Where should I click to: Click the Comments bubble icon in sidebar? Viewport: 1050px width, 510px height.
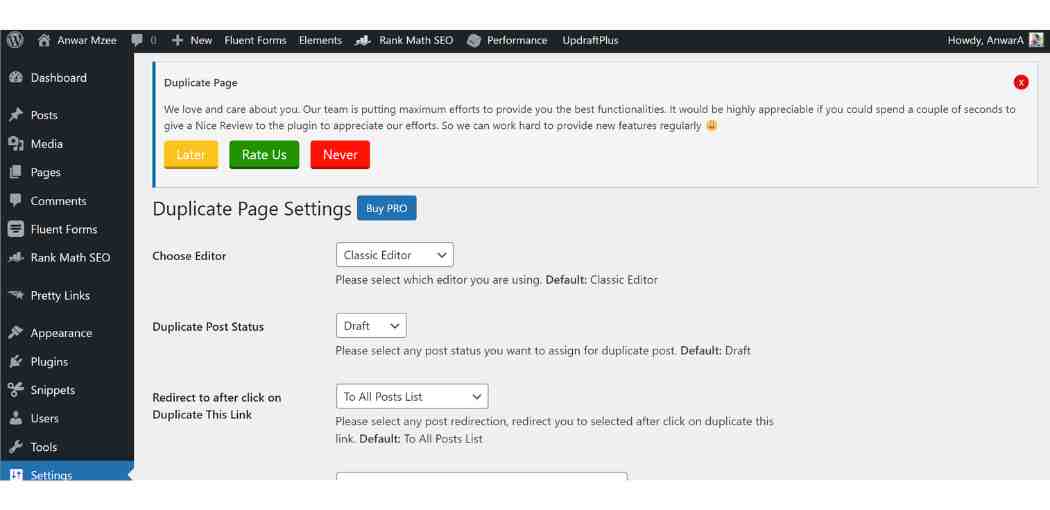tap(16, 201)
